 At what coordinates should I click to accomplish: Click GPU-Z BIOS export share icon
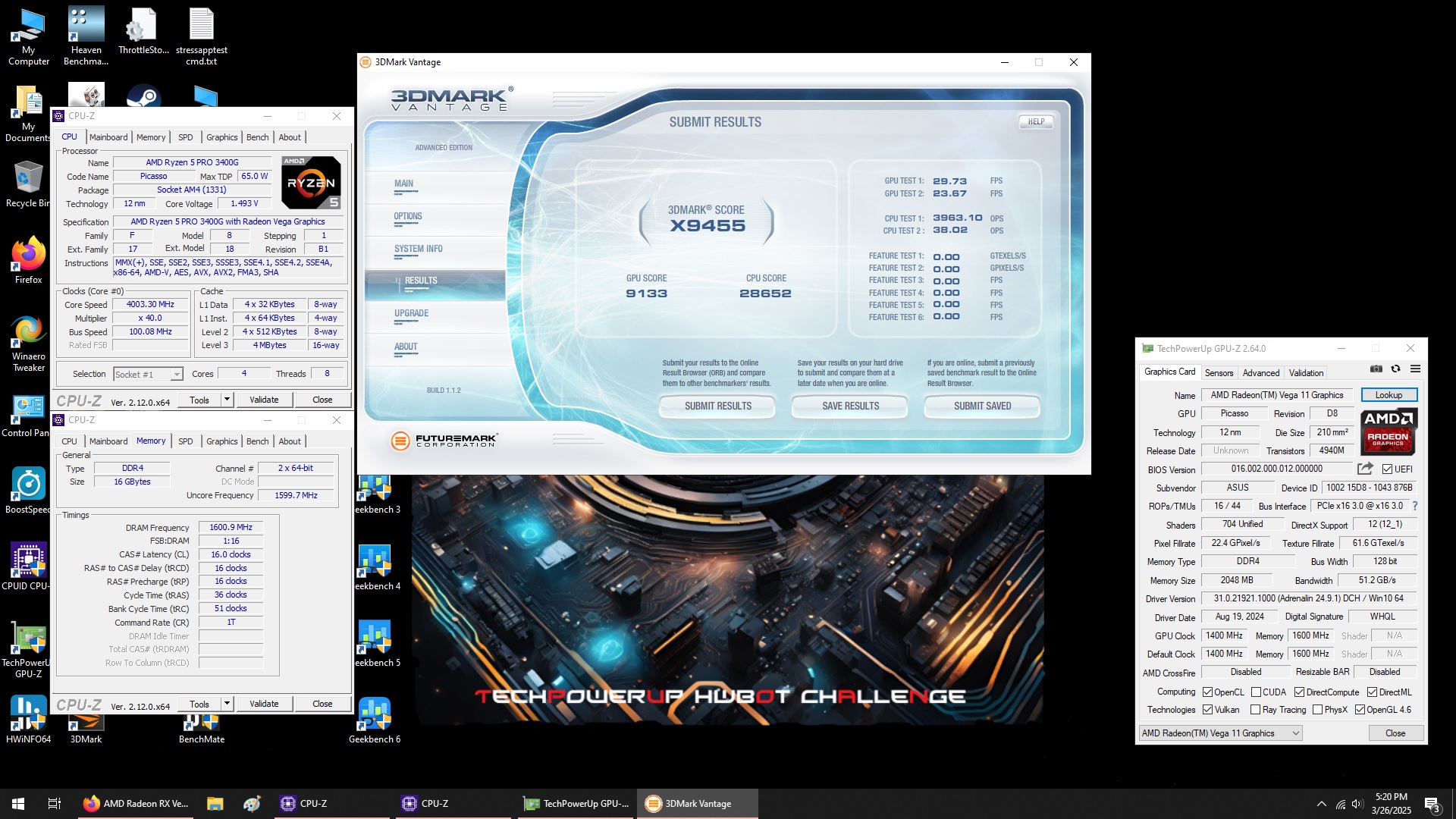coord(1365,469)
